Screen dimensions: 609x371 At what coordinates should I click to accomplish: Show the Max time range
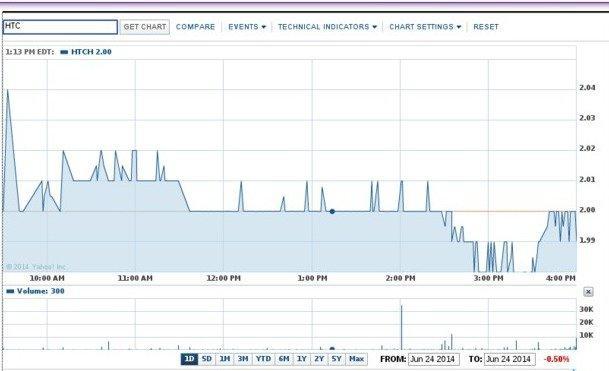tap(356, 359)
